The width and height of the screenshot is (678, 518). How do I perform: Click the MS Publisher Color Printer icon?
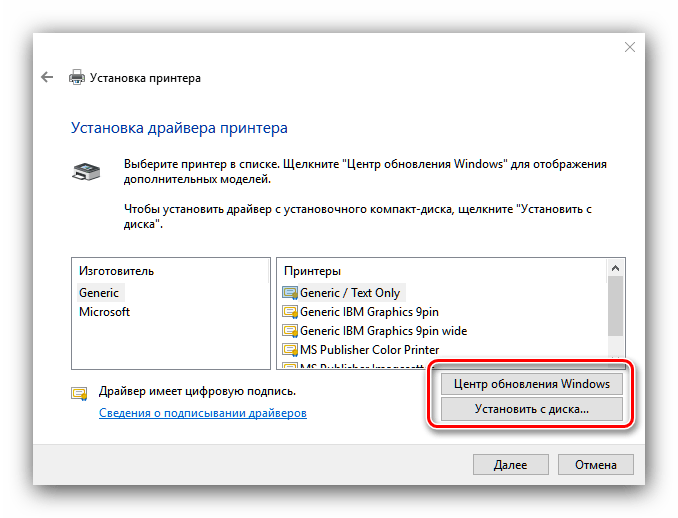pos(290,350)
